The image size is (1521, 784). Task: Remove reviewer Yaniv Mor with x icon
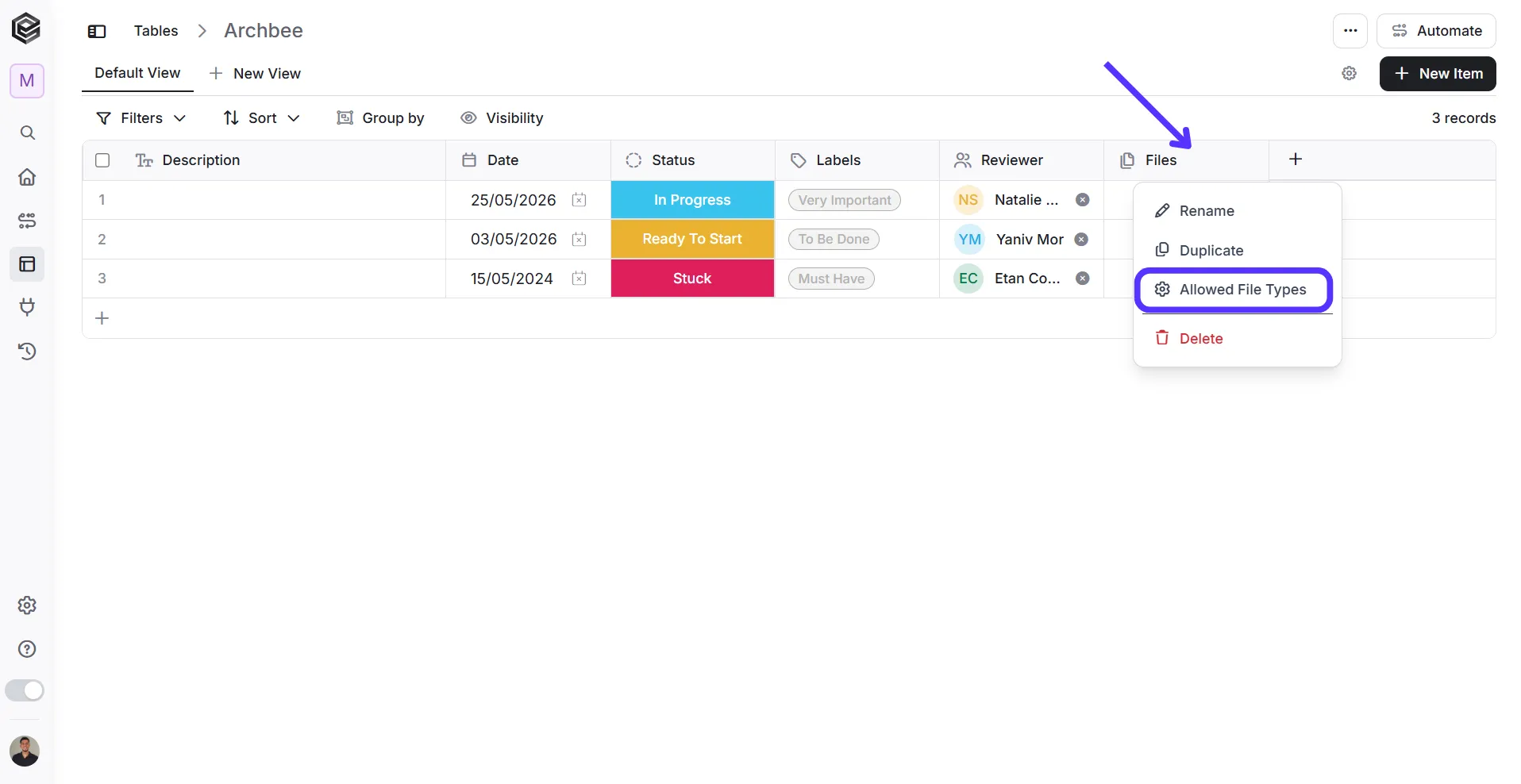tap(1081, 239)
